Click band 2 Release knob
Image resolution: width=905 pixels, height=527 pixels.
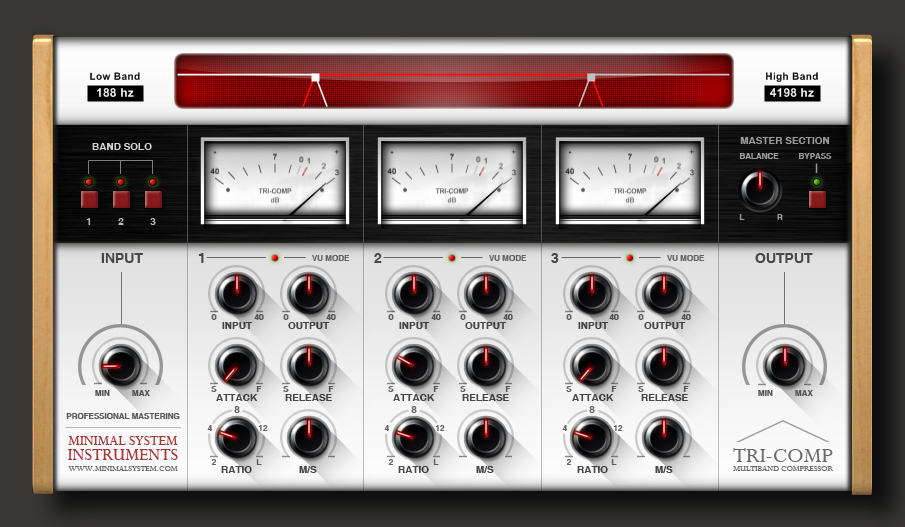(486, 366)
